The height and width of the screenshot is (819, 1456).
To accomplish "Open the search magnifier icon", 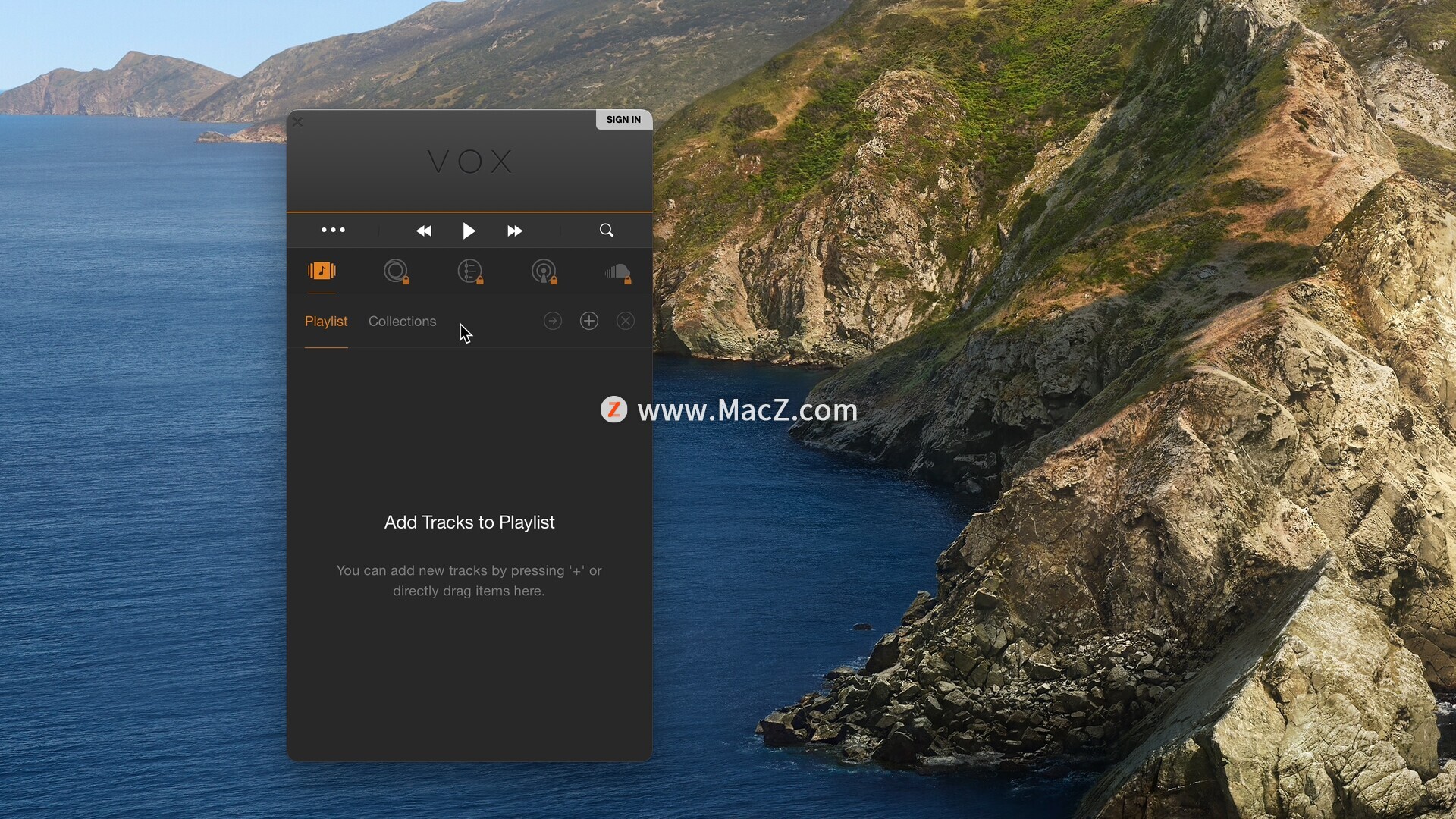I will tap(607, 230).
